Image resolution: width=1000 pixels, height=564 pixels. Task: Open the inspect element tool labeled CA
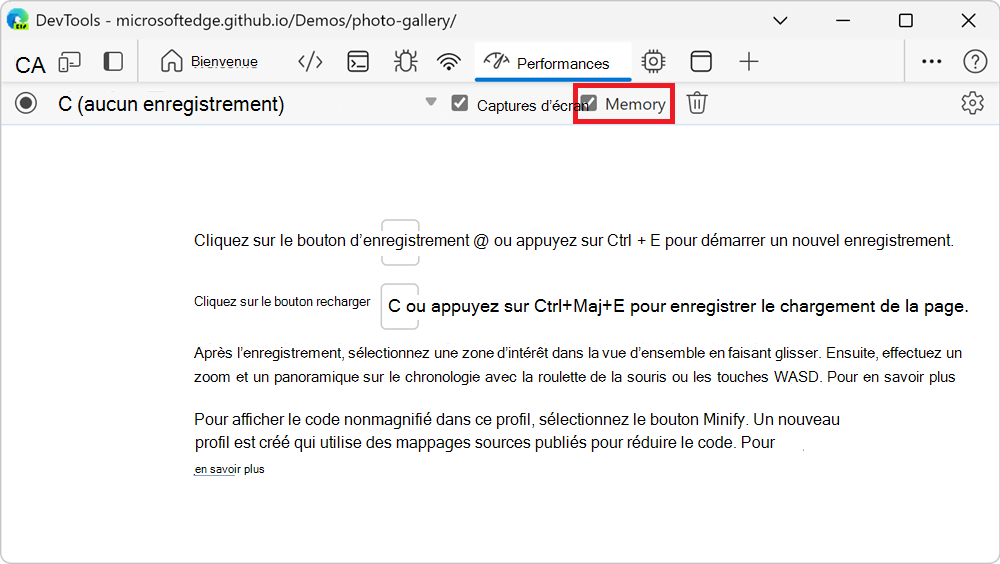click(x=30, y=64)
